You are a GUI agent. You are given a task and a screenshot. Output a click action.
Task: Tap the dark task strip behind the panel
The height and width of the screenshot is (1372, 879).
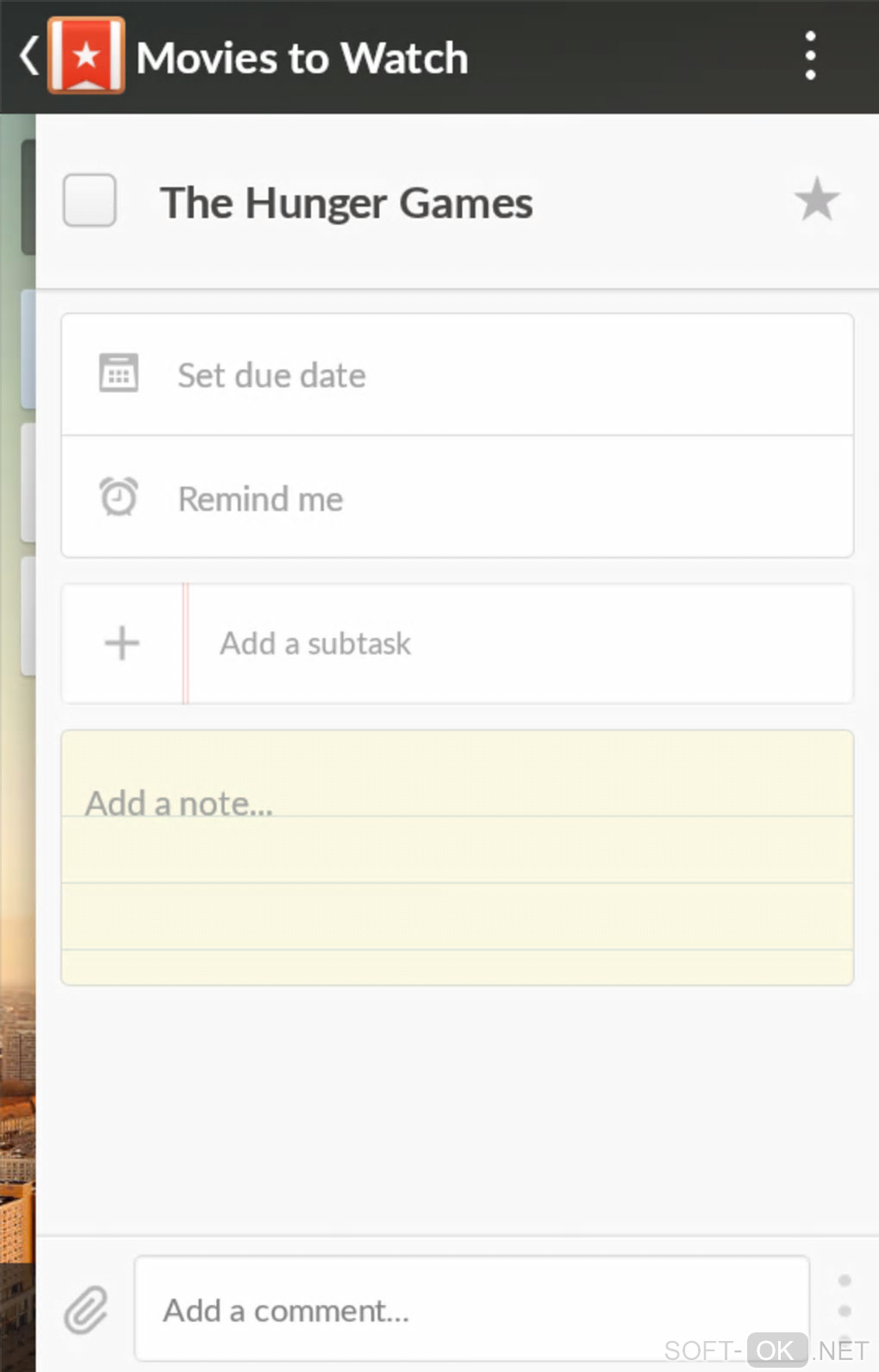(x=28, y=198)
